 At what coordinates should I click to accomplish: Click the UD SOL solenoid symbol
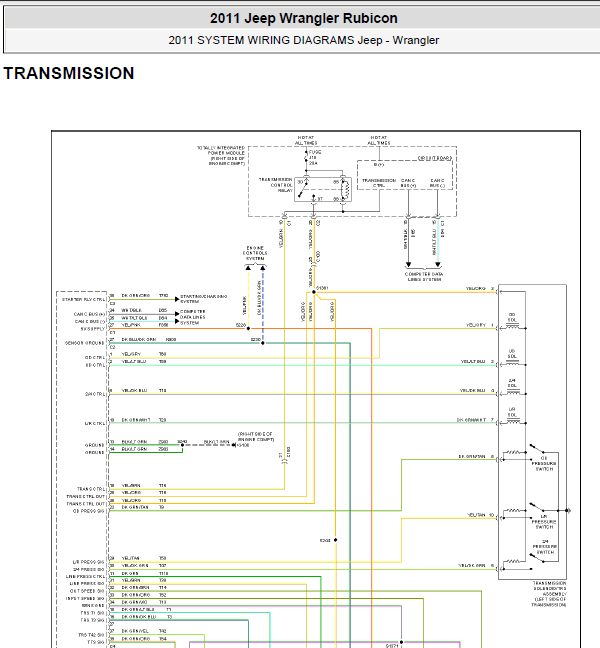513,364
